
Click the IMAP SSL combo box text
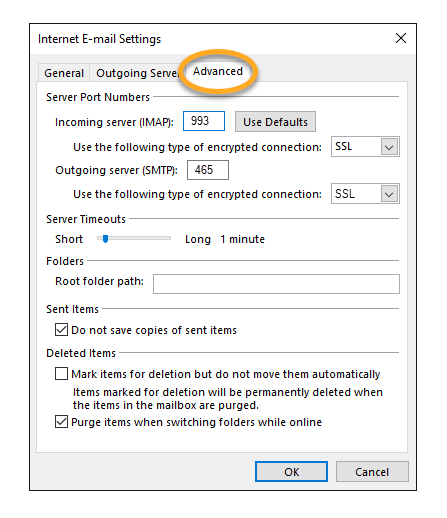(x=356, y=147)
